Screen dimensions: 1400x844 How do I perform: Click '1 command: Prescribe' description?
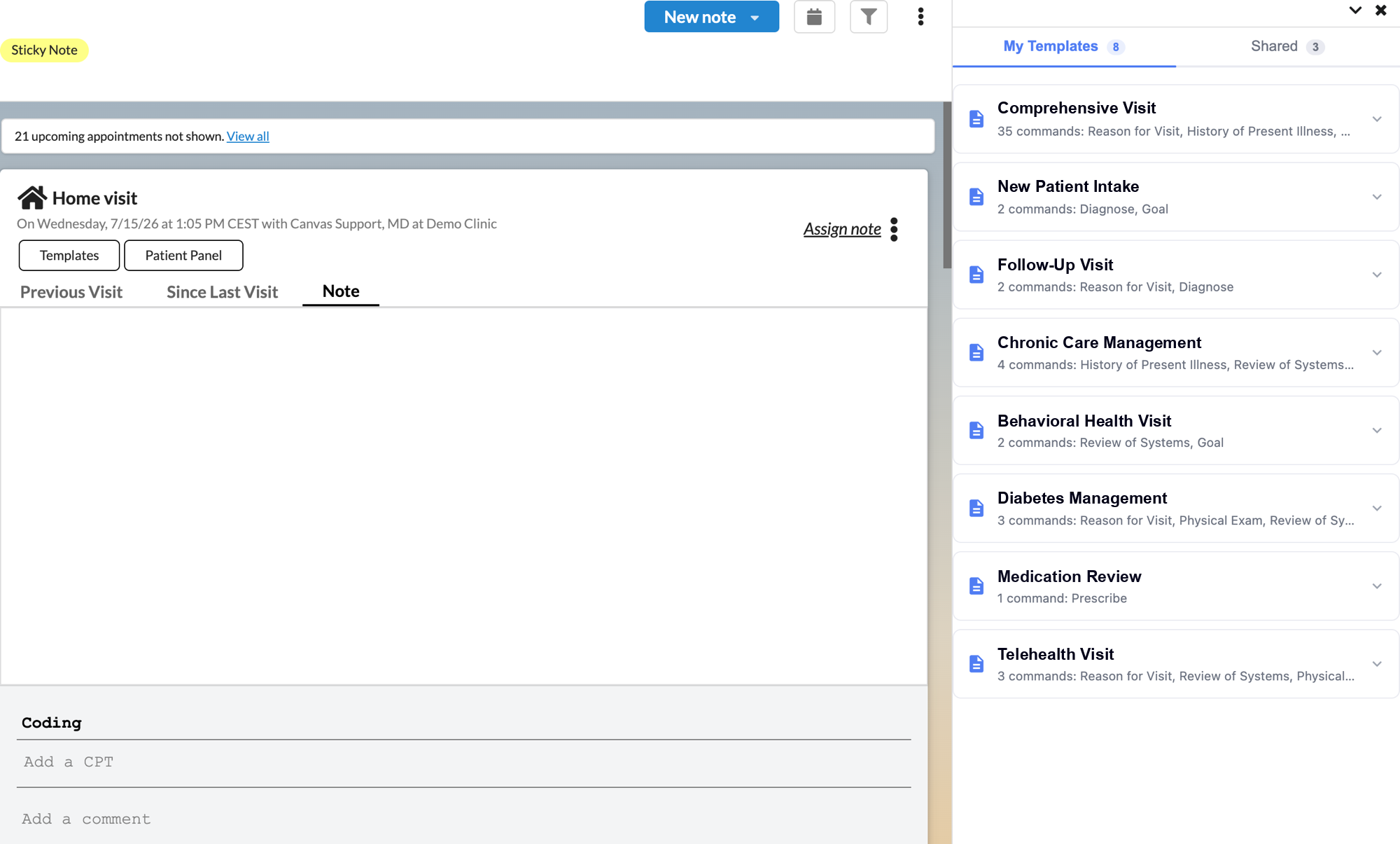(x=1062, y=598)
